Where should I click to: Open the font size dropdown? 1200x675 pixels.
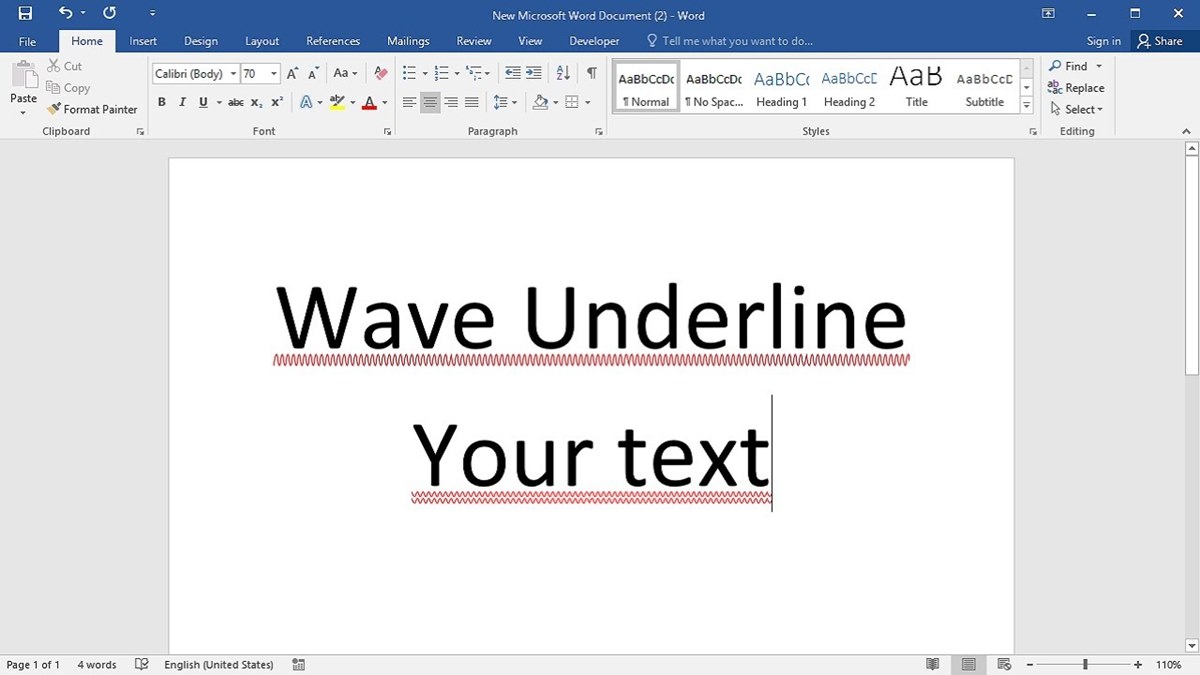pyautogui.click(x=274, y=74)
